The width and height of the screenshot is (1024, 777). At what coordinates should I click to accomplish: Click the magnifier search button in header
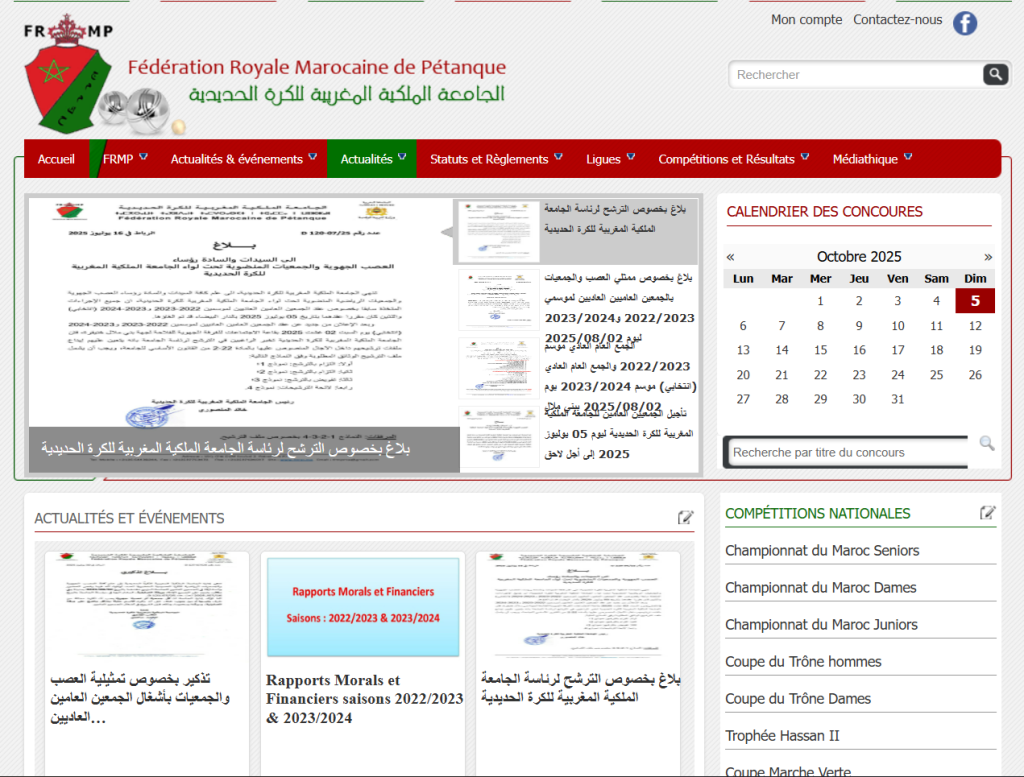[995, 74]
